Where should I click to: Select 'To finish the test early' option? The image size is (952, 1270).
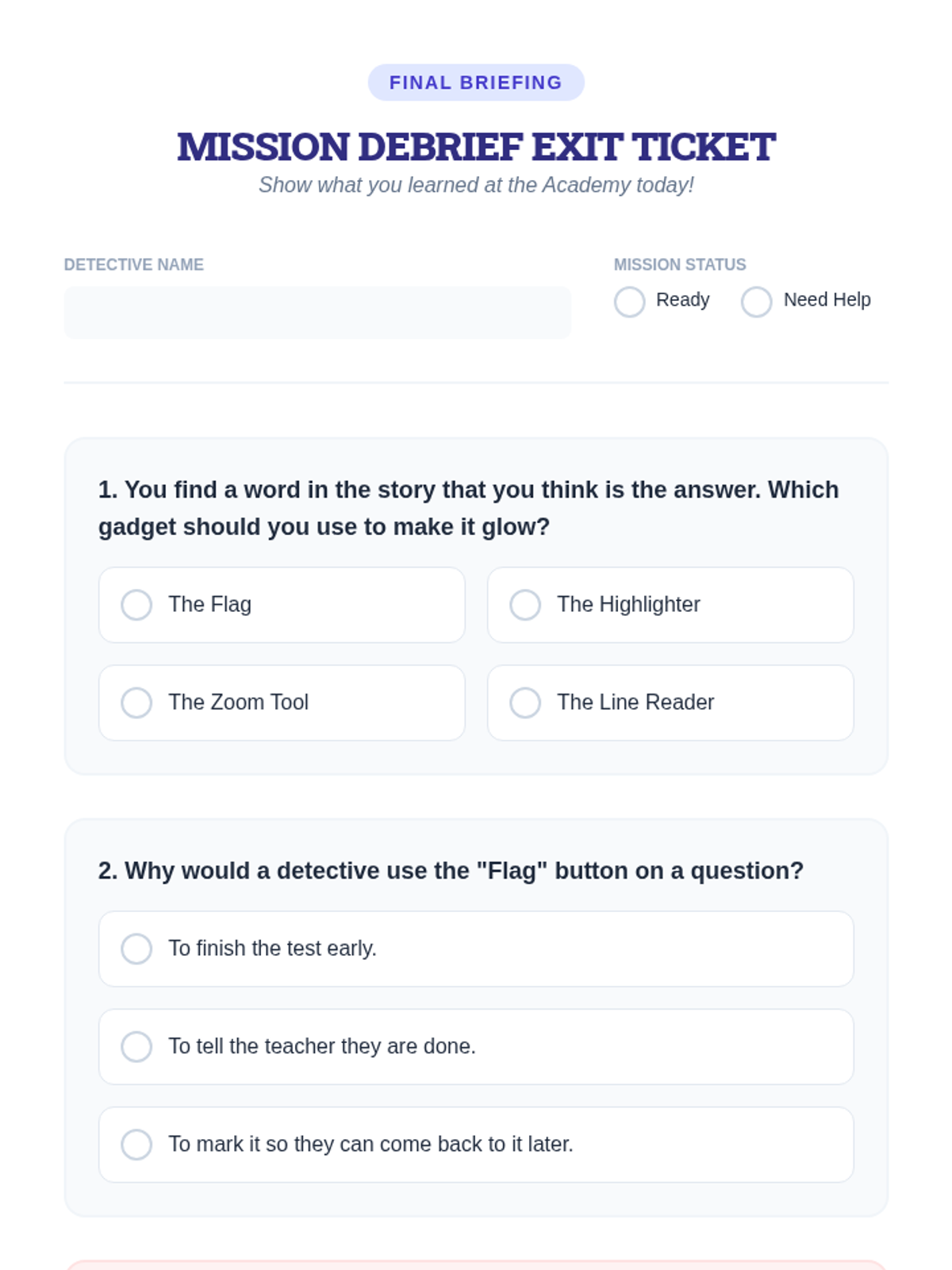click(136, 949)
